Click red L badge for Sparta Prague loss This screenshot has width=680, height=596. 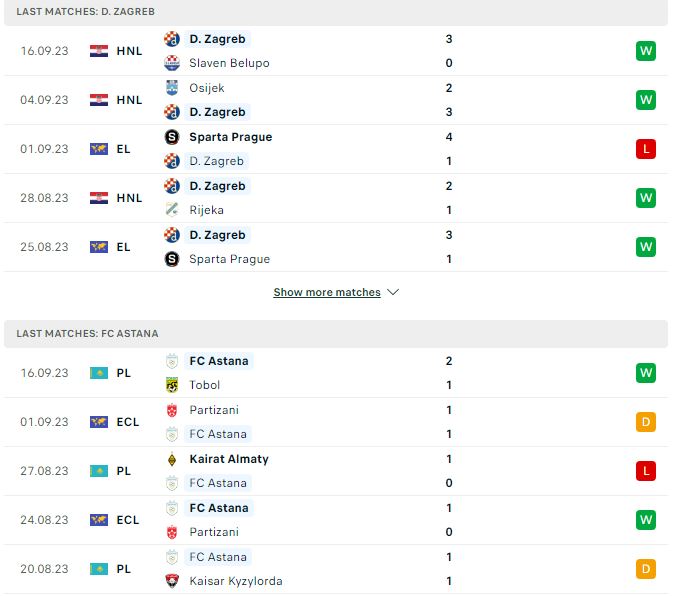(646, 149)
